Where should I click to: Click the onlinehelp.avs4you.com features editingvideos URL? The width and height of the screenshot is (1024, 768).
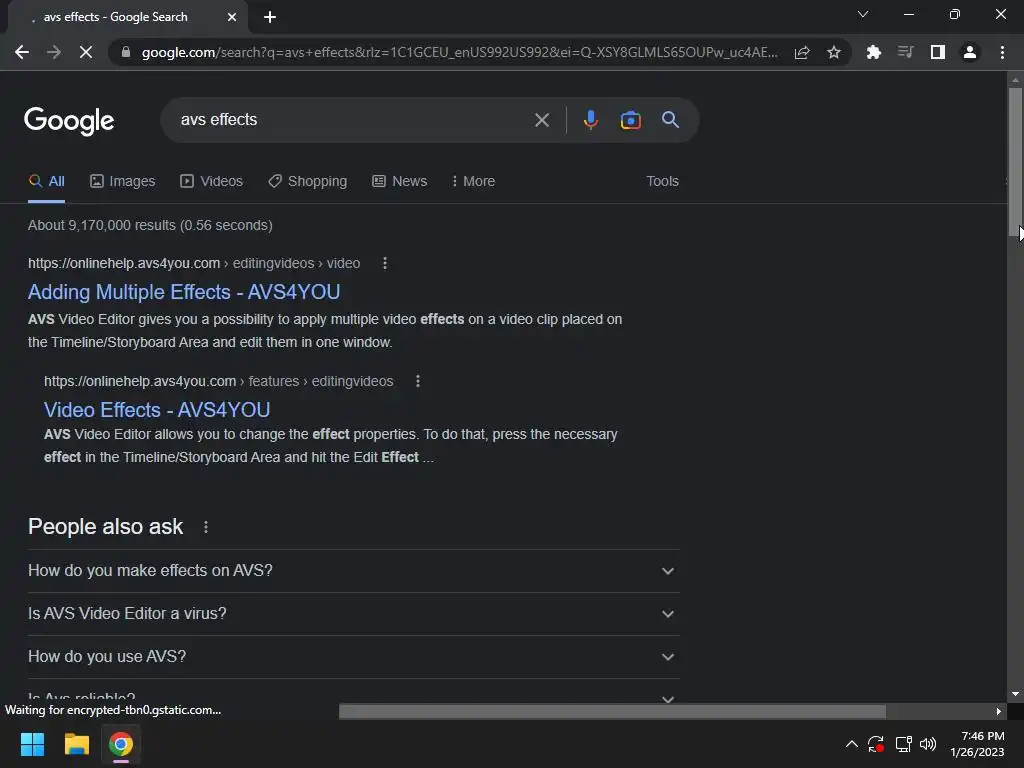(219, 381)
